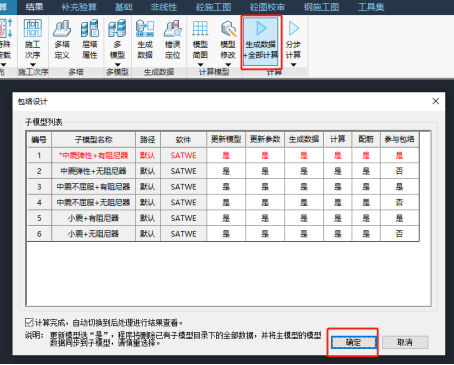Viewport: 454px width, 365px height.
Task: Click the 取消 button
Action: coord(405,342)
